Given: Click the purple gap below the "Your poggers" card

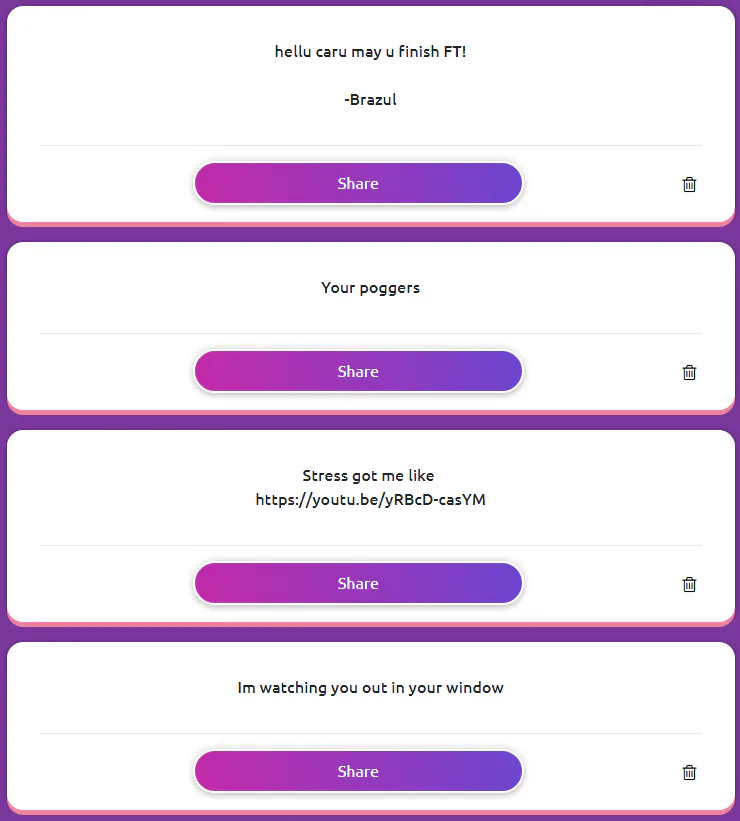Looking at the screenshot, I should tap(370, 422).
